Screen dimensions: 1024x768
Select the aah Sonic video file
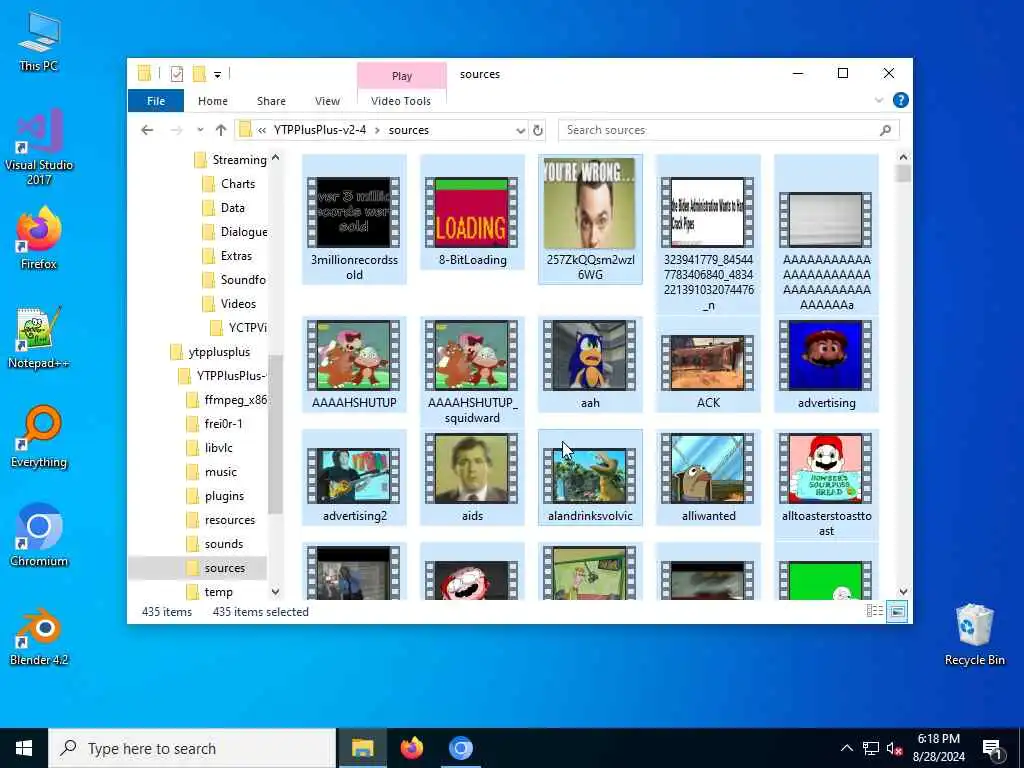[x=590, y=364]
